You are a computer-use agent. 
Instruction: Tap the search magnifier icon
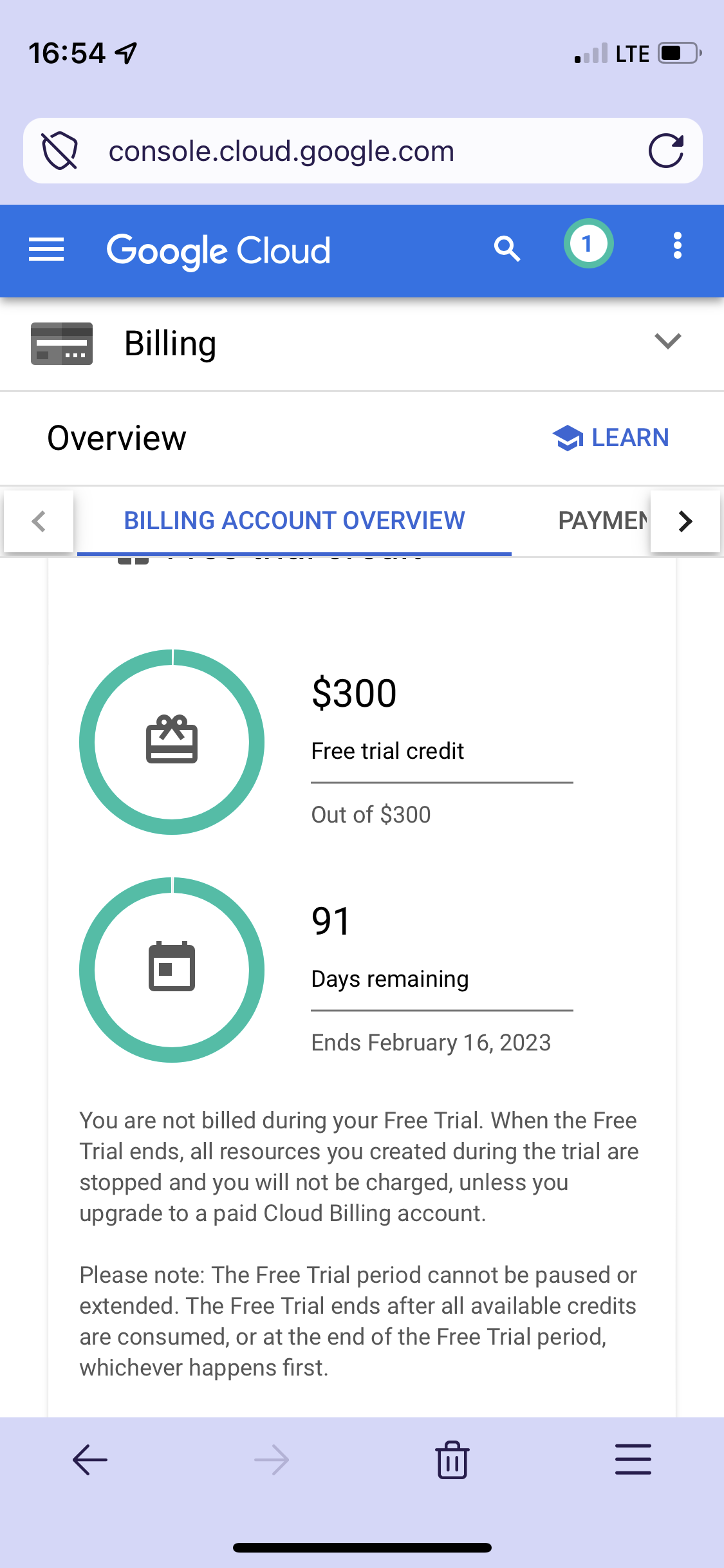507,248
